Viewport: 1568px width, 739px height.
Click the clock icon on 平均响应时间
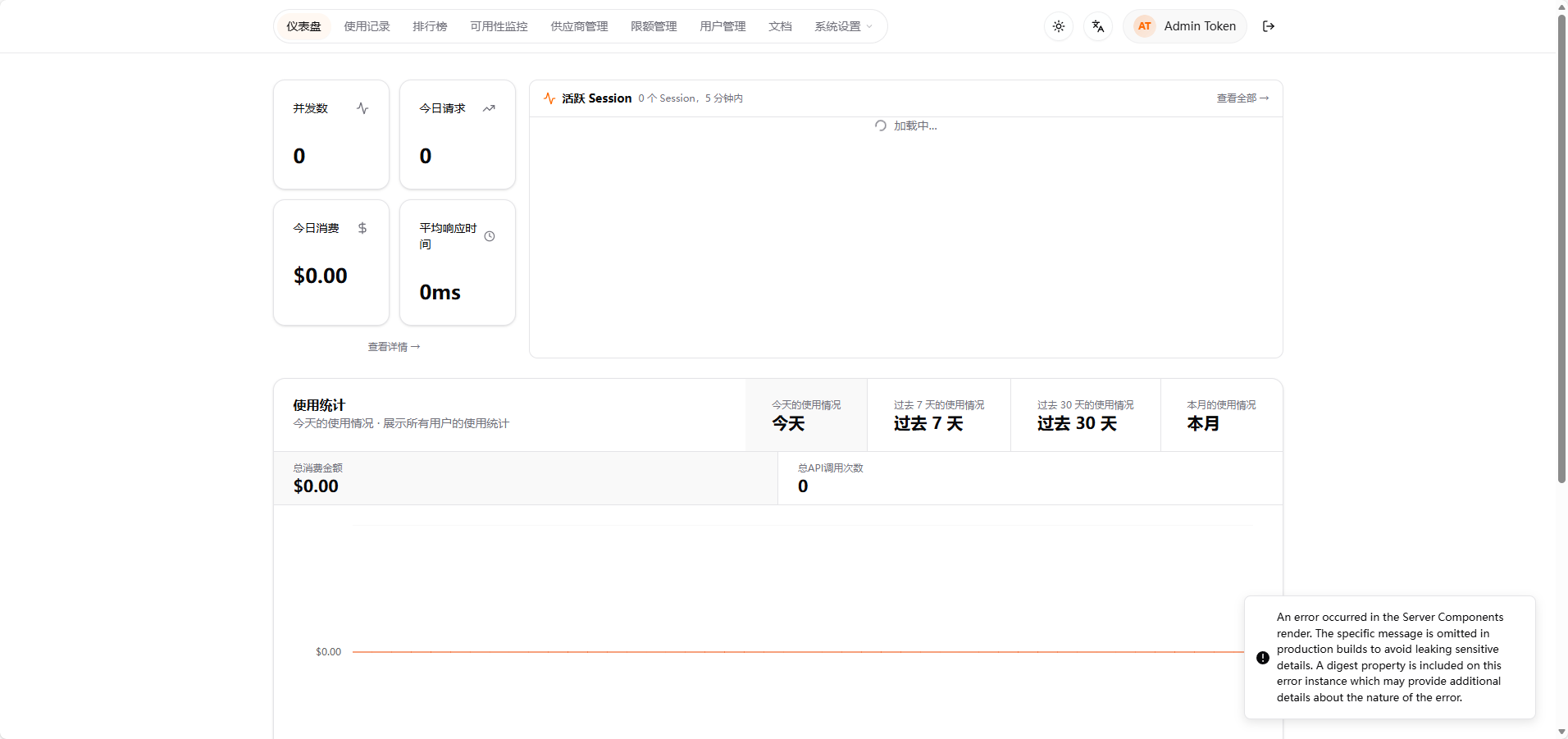point(490,236)
